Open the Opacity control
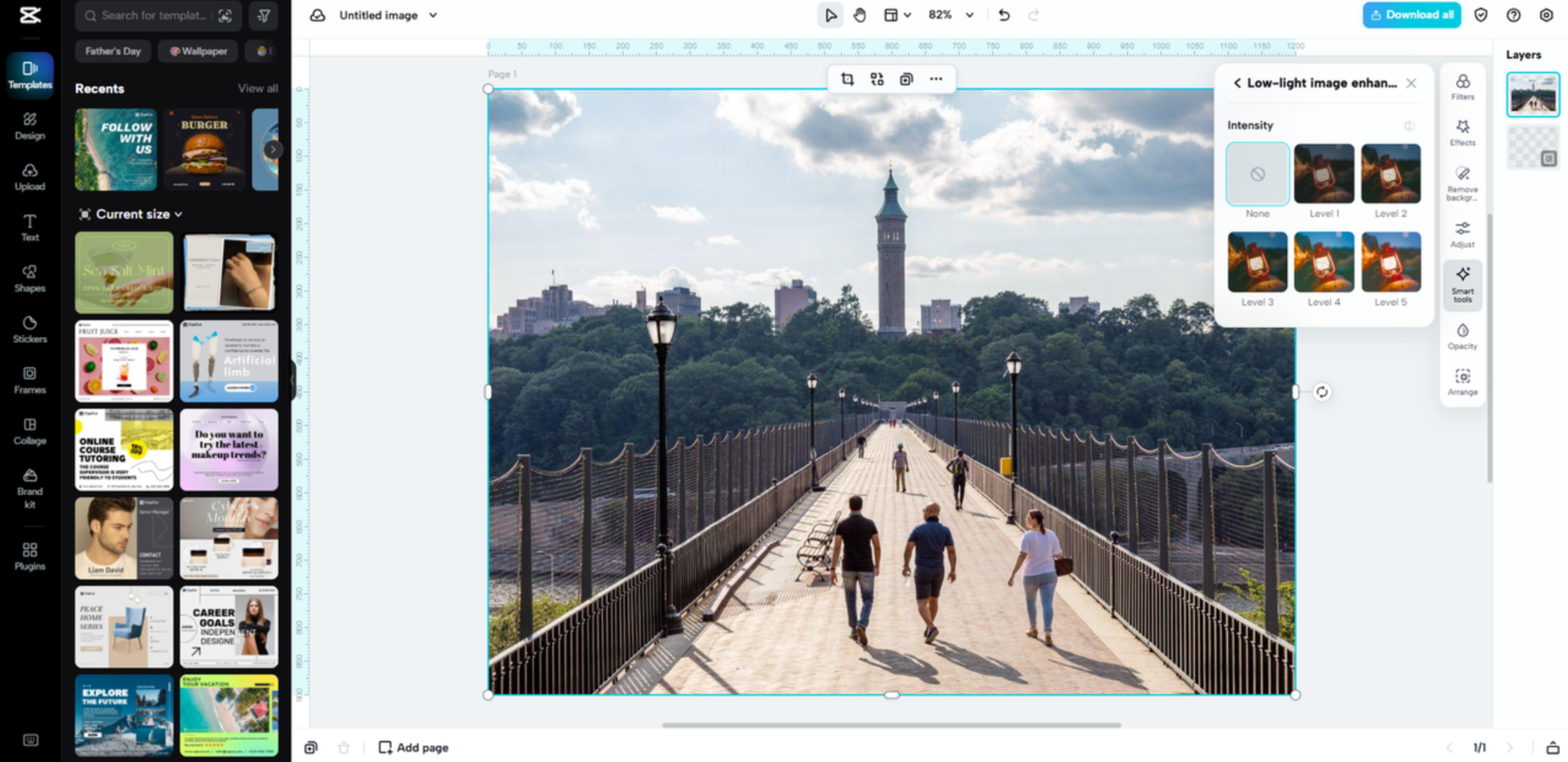Viewport: 1568px width, 762px height. pos(1463,335)
